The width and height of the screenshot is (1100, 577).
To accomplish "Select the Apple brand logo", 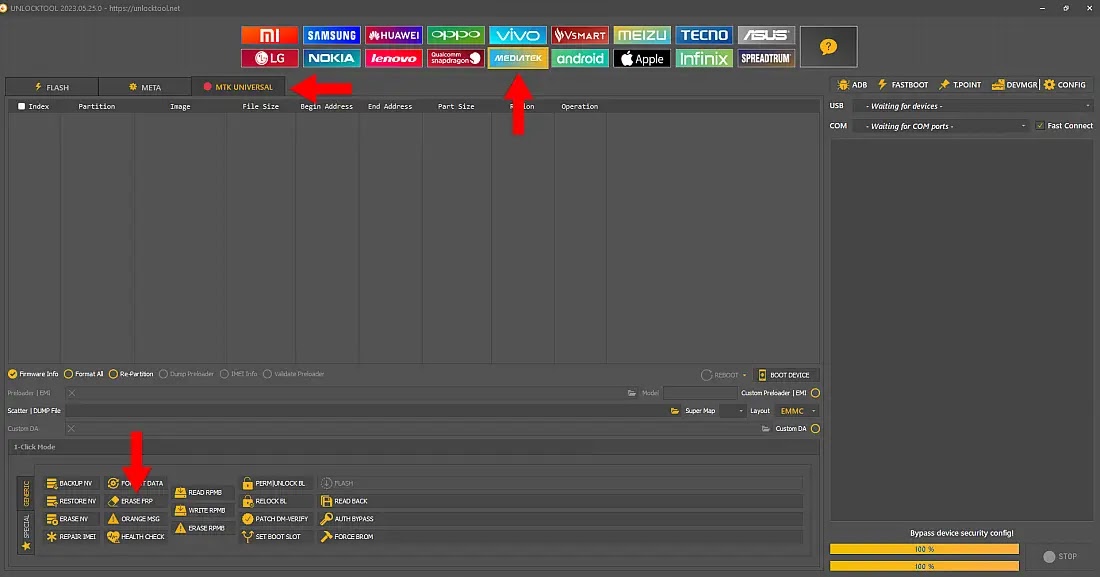I will pyautogui.click(x=642, y=58).
